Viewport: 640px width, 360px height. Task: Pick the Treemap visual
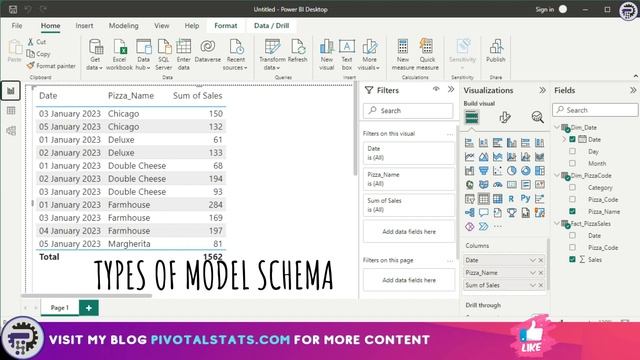point(540,171)
